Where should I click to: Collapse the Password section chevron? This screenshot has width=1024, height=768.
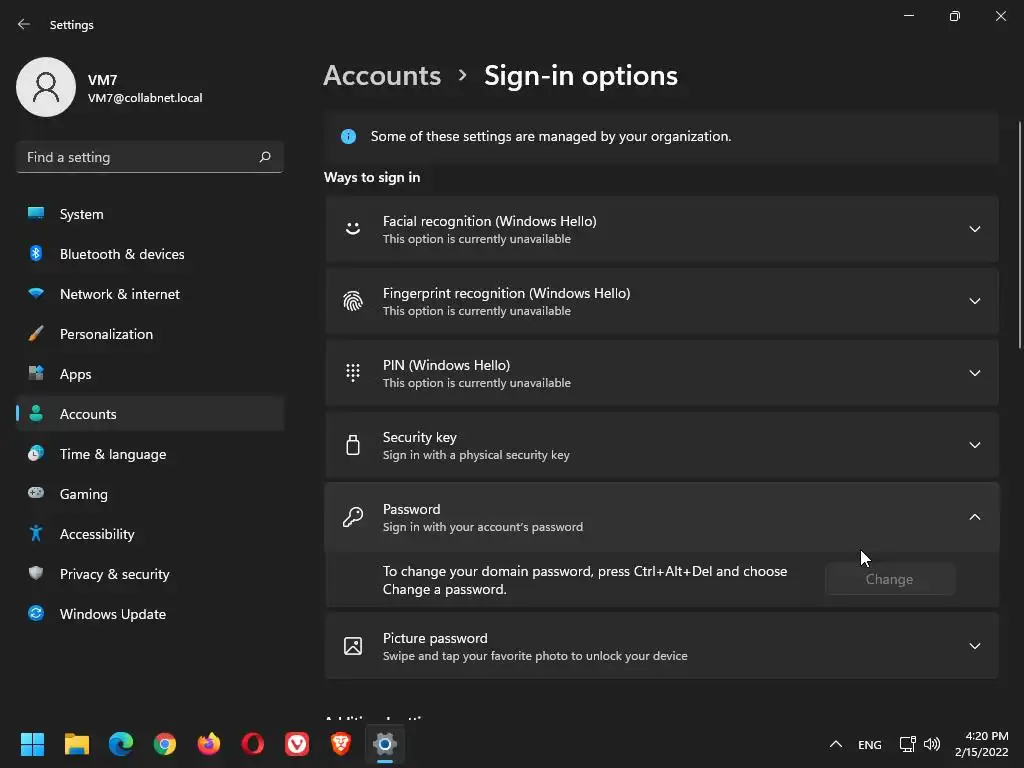coord(974,517)
